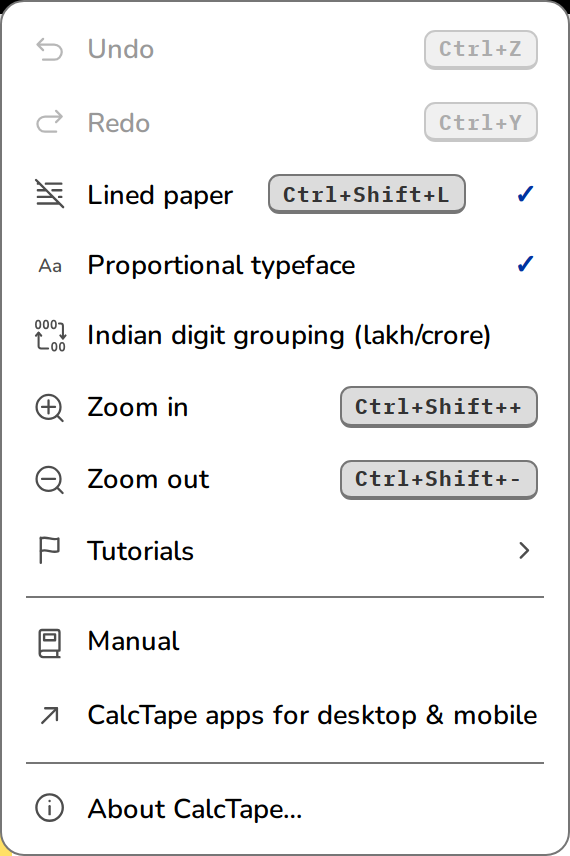The width and height of the screenshot is (570, 856).
Task: Expand the Tutorials submenu chevron
Action: click(524, 550)
